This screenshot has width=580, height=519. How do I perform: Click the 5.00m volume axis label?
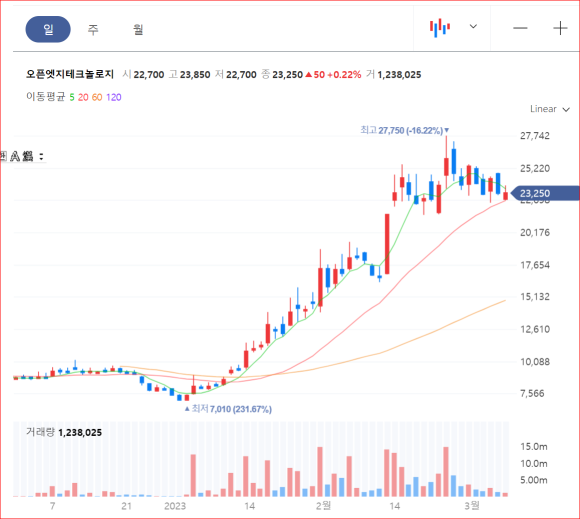pyautogui.click(x=534, y=480)
